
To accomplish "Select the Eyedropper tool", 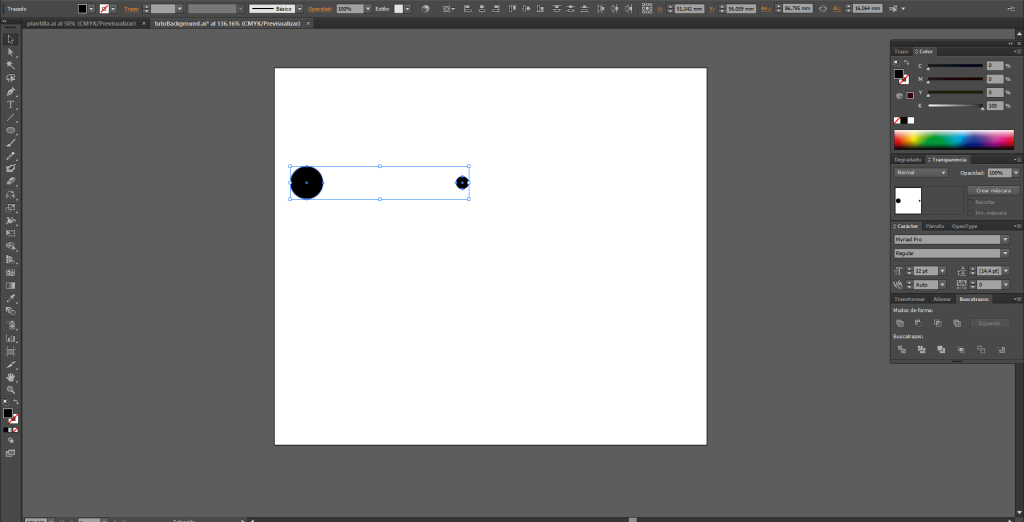I will (x=10, y=299).
